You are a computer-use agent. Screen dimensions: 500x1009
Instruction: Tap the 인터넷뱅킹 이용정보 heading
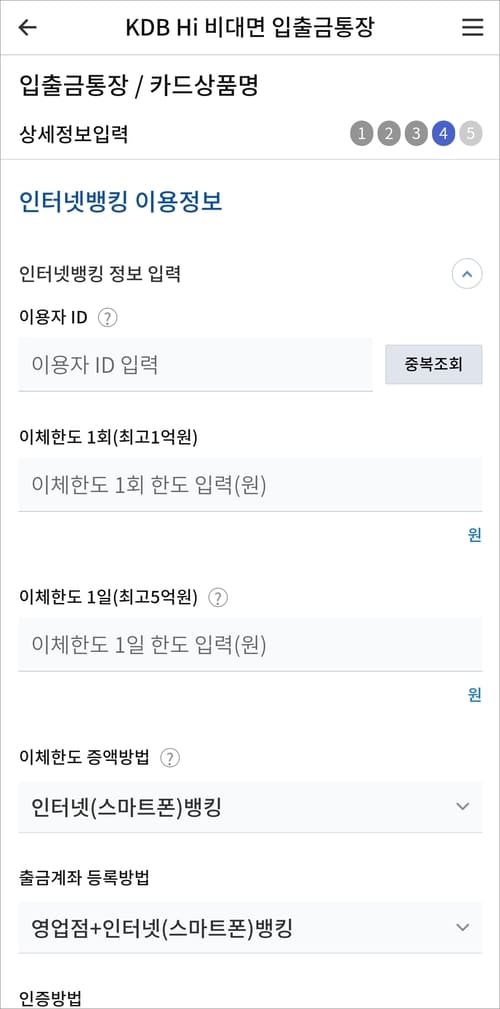[121, 202]
